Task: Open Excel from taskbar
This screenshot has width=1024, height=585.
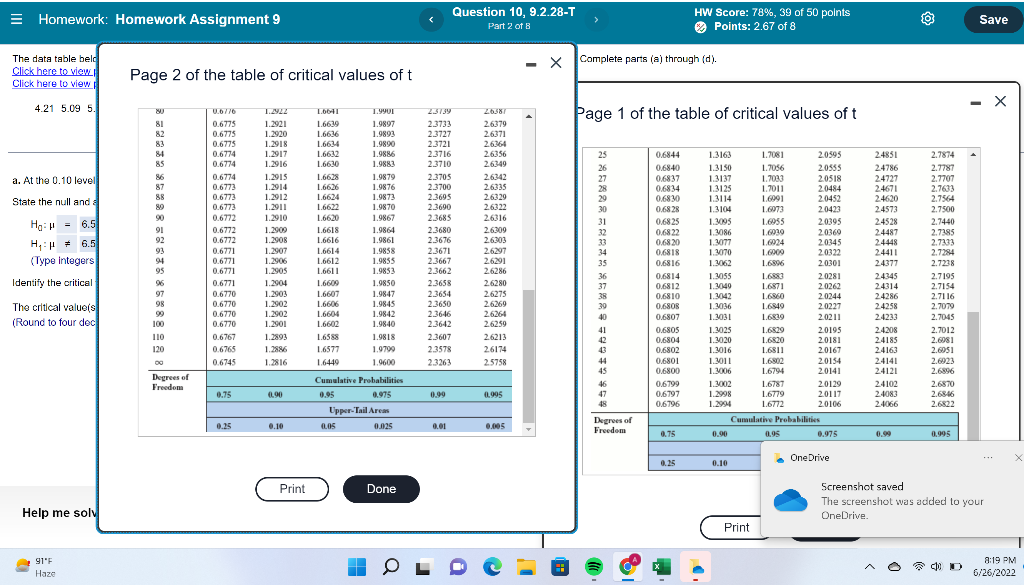Action: click(662, 567)
